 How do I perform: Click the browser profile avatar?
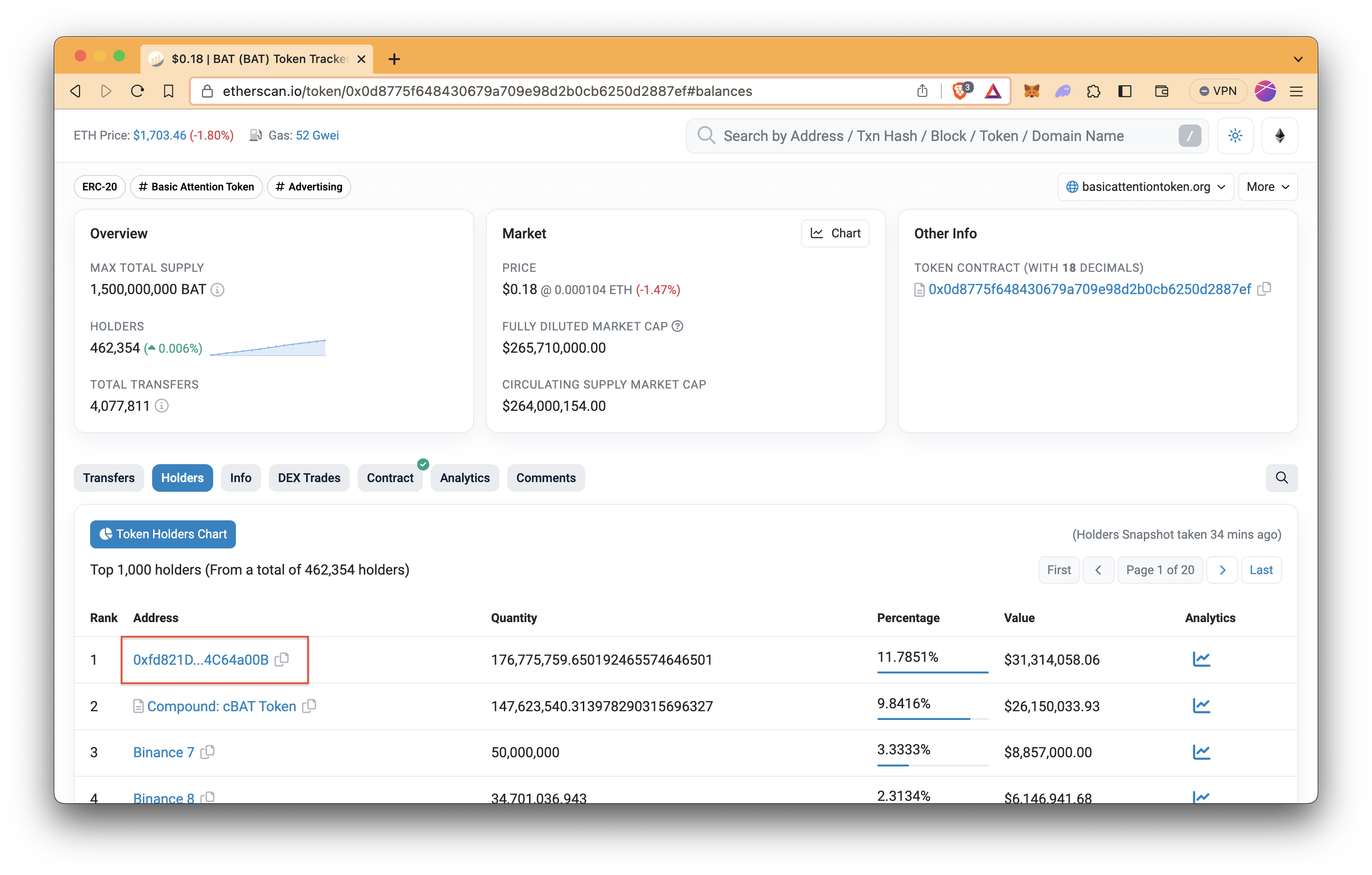[x=1265, y=91]
